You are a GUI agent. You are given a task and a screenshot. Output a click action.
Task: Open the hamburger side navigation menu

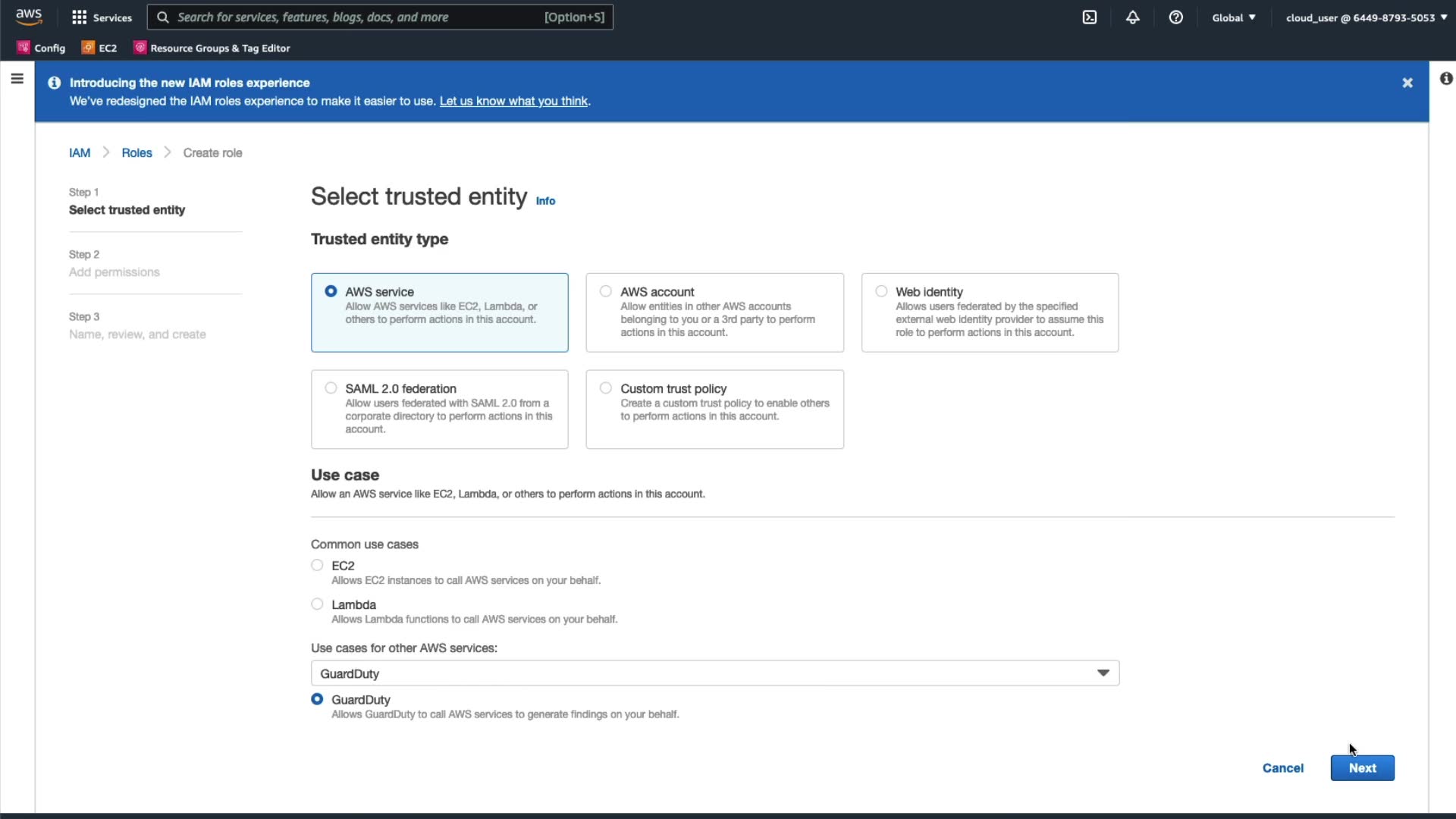point(17,79)
